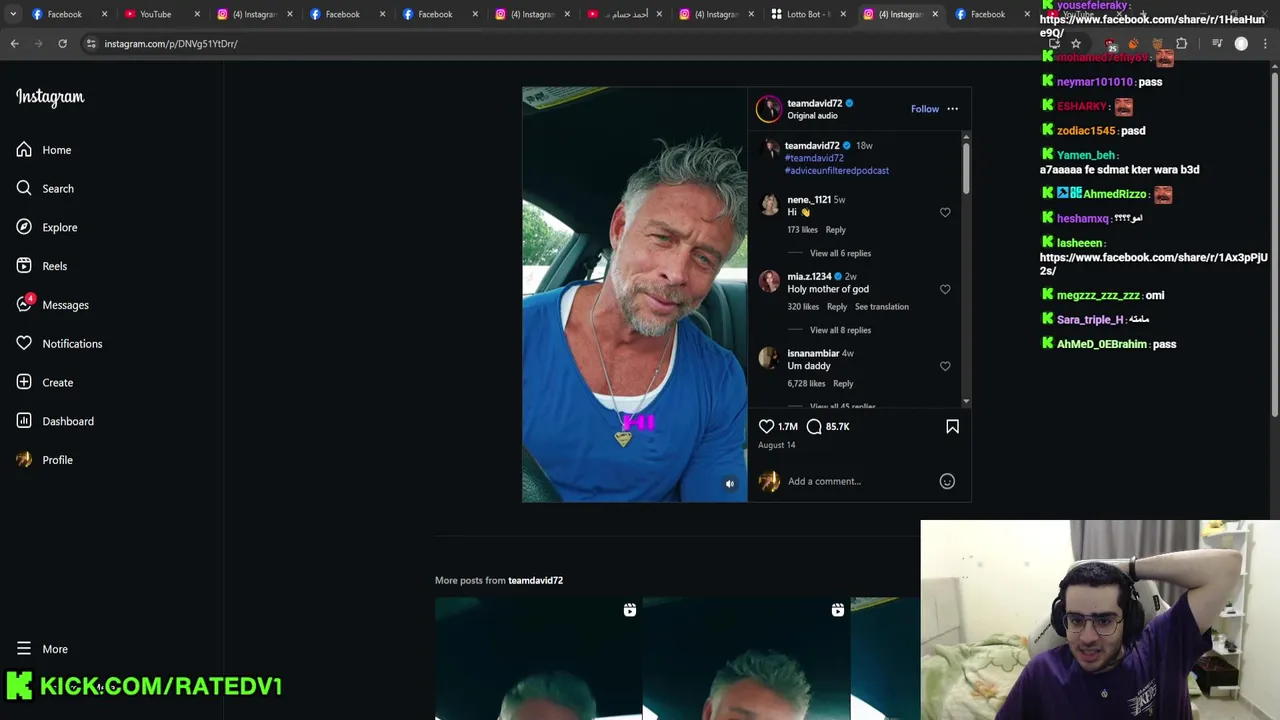Viewport: 1280px width, 720px height.
Task: Close the YouTube tab
Action: (196, 14)
